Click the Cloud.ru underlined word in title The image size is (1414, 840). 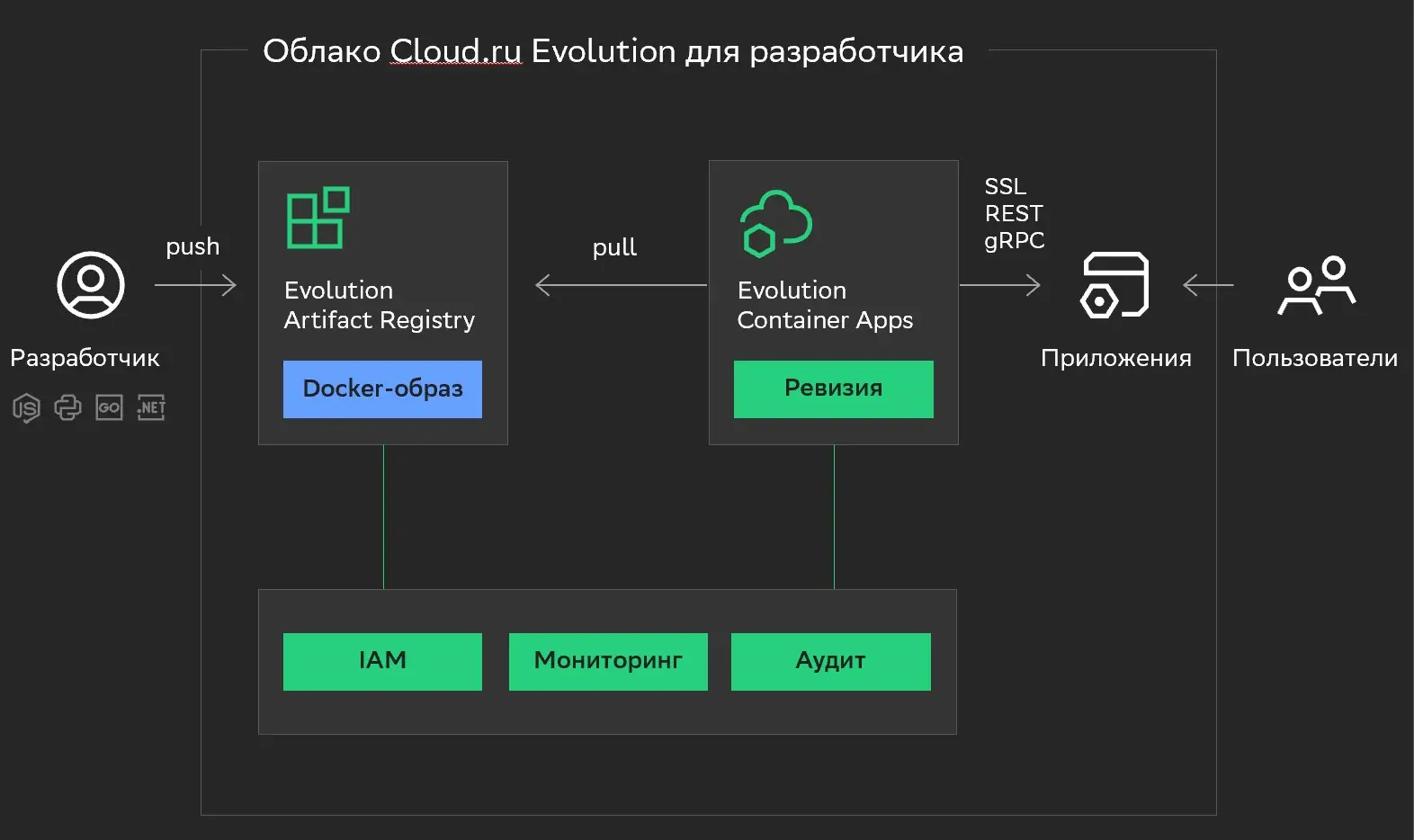point(455,51)
